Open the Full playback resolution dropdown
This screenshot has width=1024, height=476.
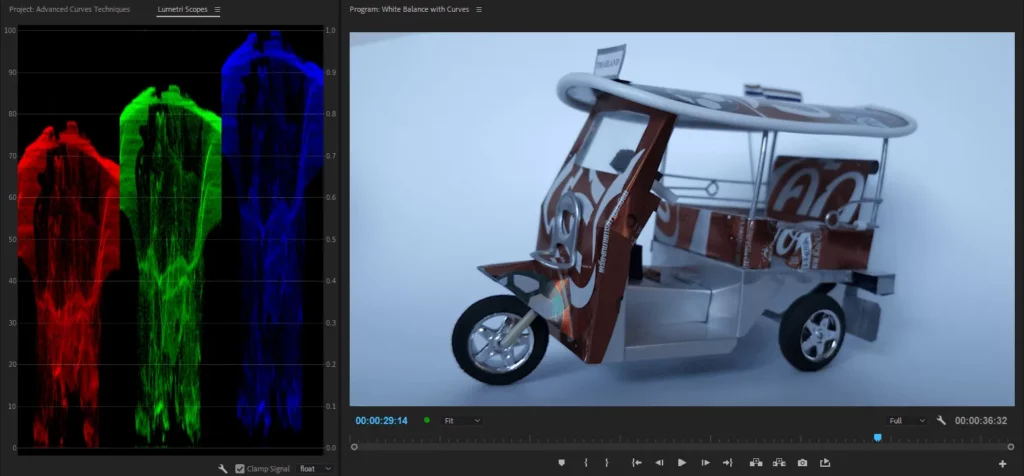click(907, 420)
